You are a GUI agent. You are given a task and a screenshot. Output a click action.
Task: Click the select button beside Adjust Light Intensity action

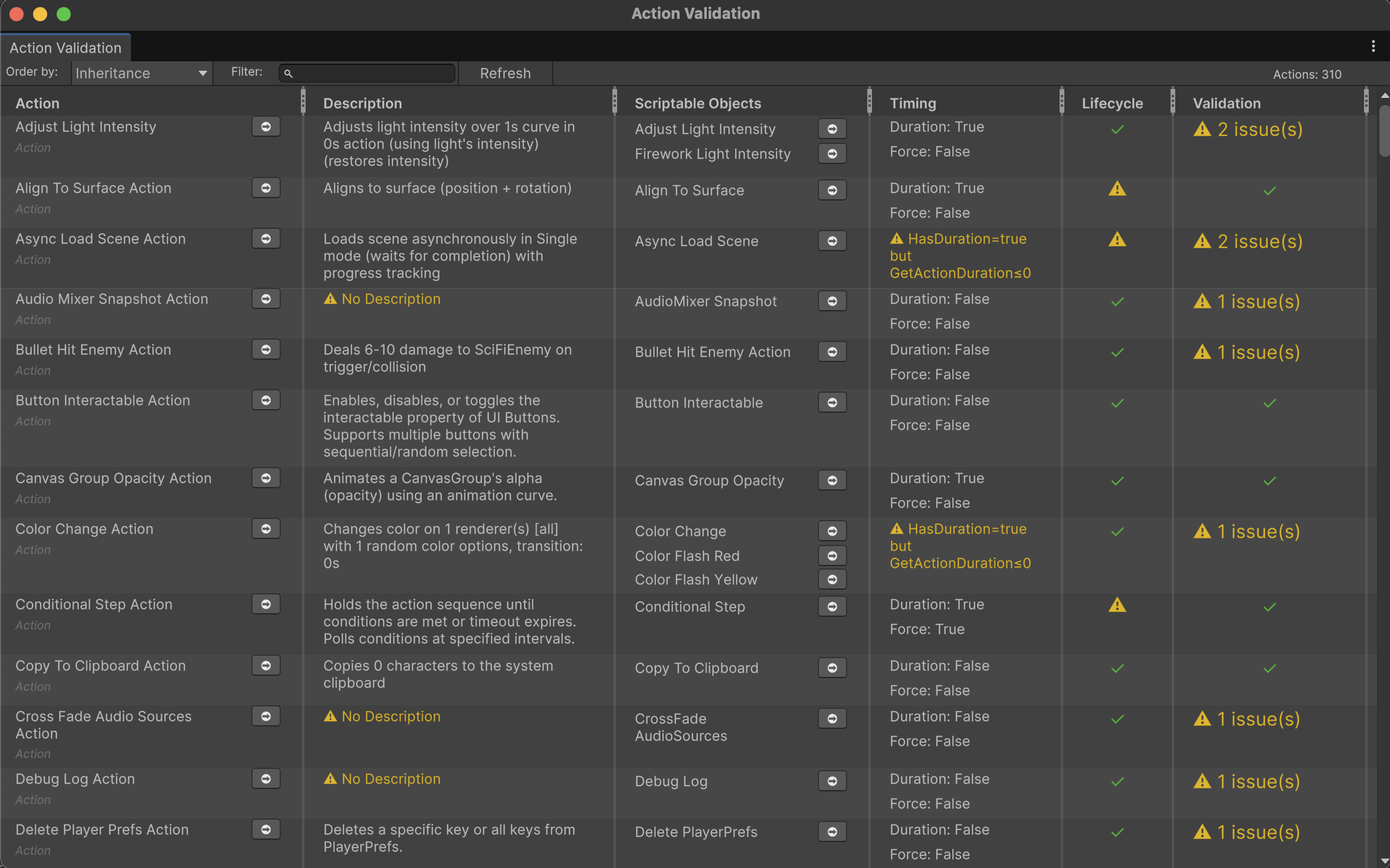(265, 127)
